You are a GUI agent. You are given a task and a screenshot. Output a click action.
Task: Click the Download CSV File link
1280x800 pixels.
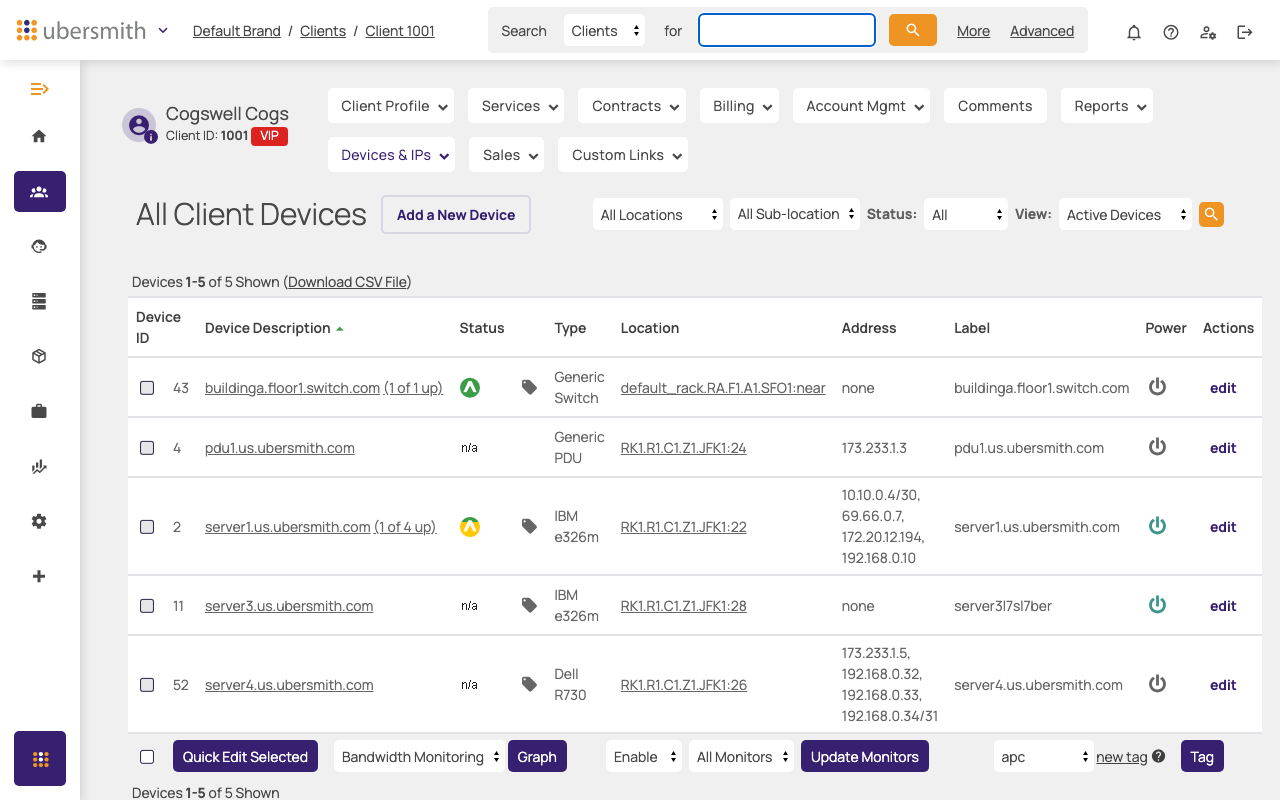347,282
